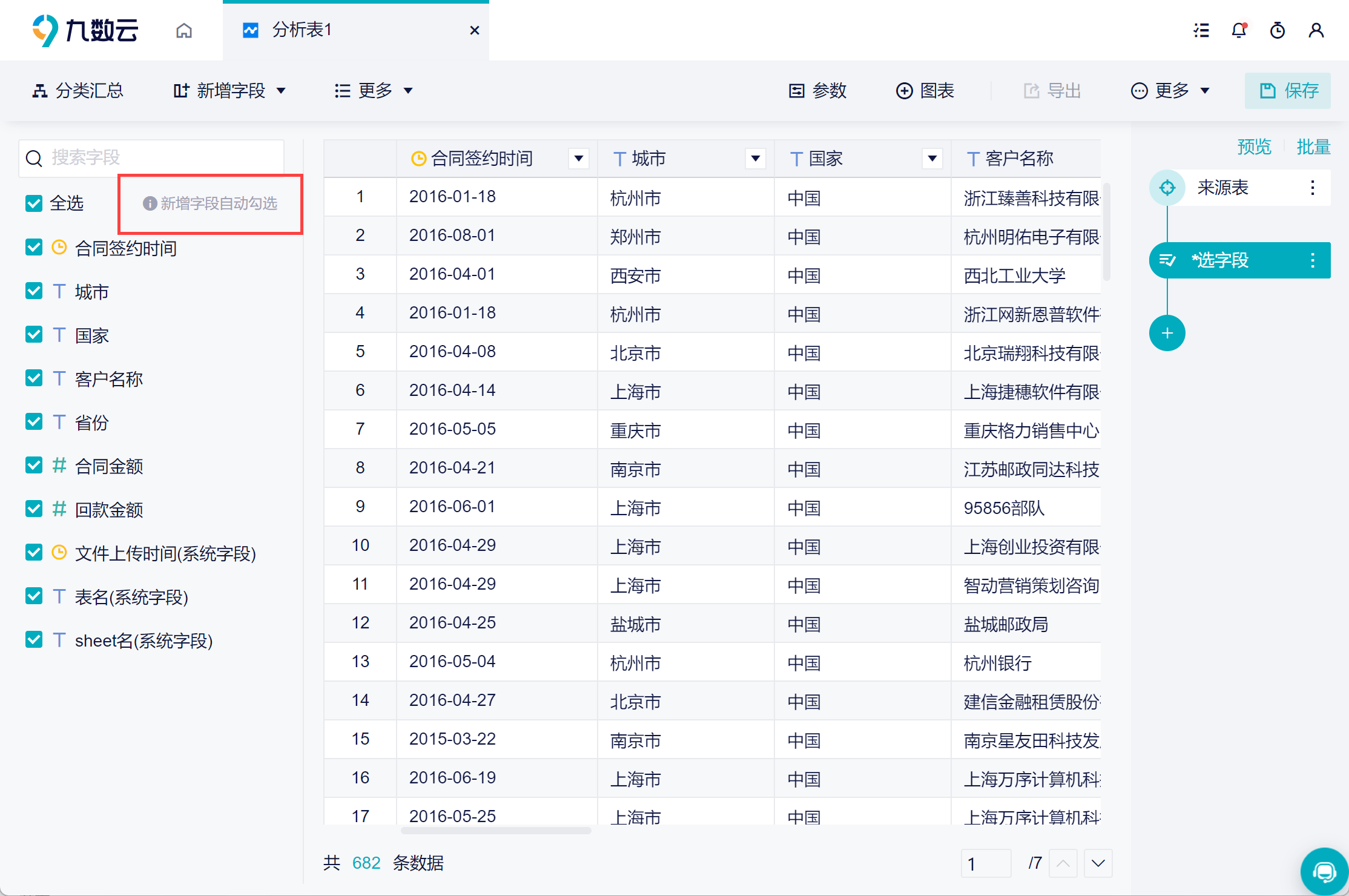1349x896 pixels.
Task: Open the customer support chat bubble
Action: 1324,872
